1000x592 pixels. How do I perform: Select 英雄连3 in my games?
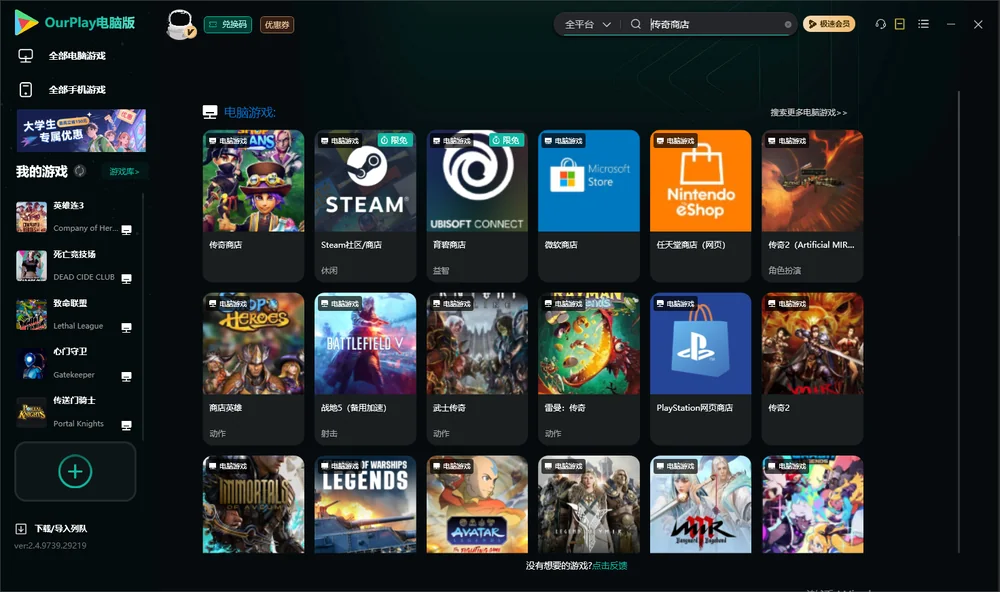(74, 217)
